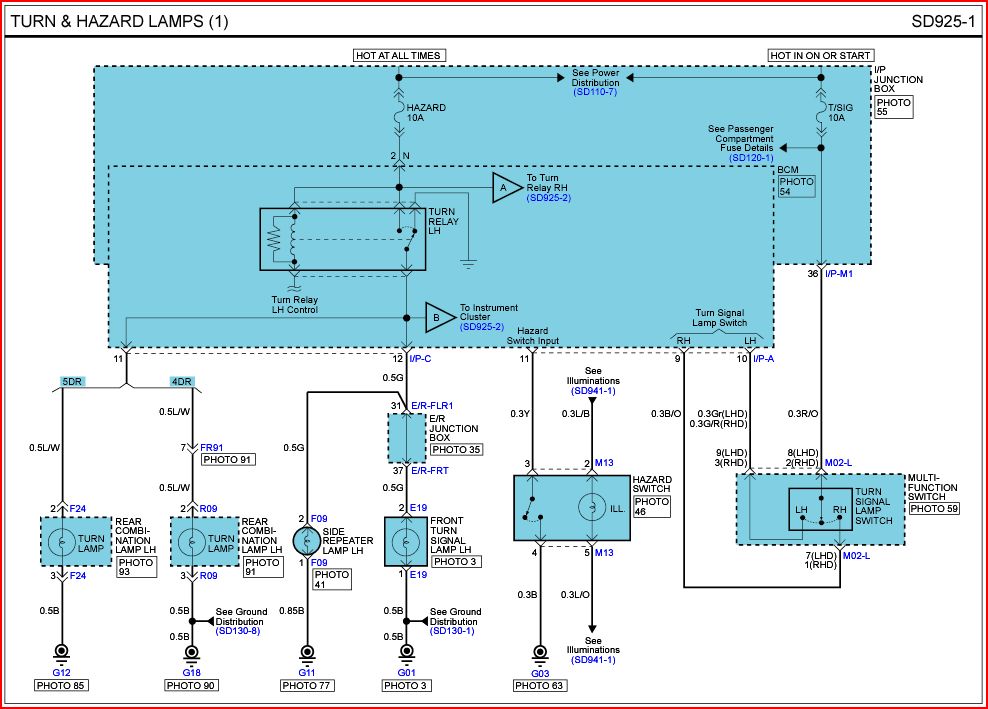The height and width of the screenshot is (709, 988).
Task: Select the 5DR variant label
Action: pyautogui.click(x=72, y=381)
